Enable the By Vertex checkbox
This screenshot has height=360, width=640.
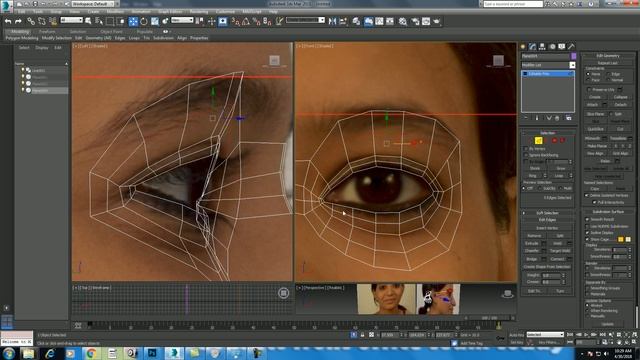pos(526,149)
